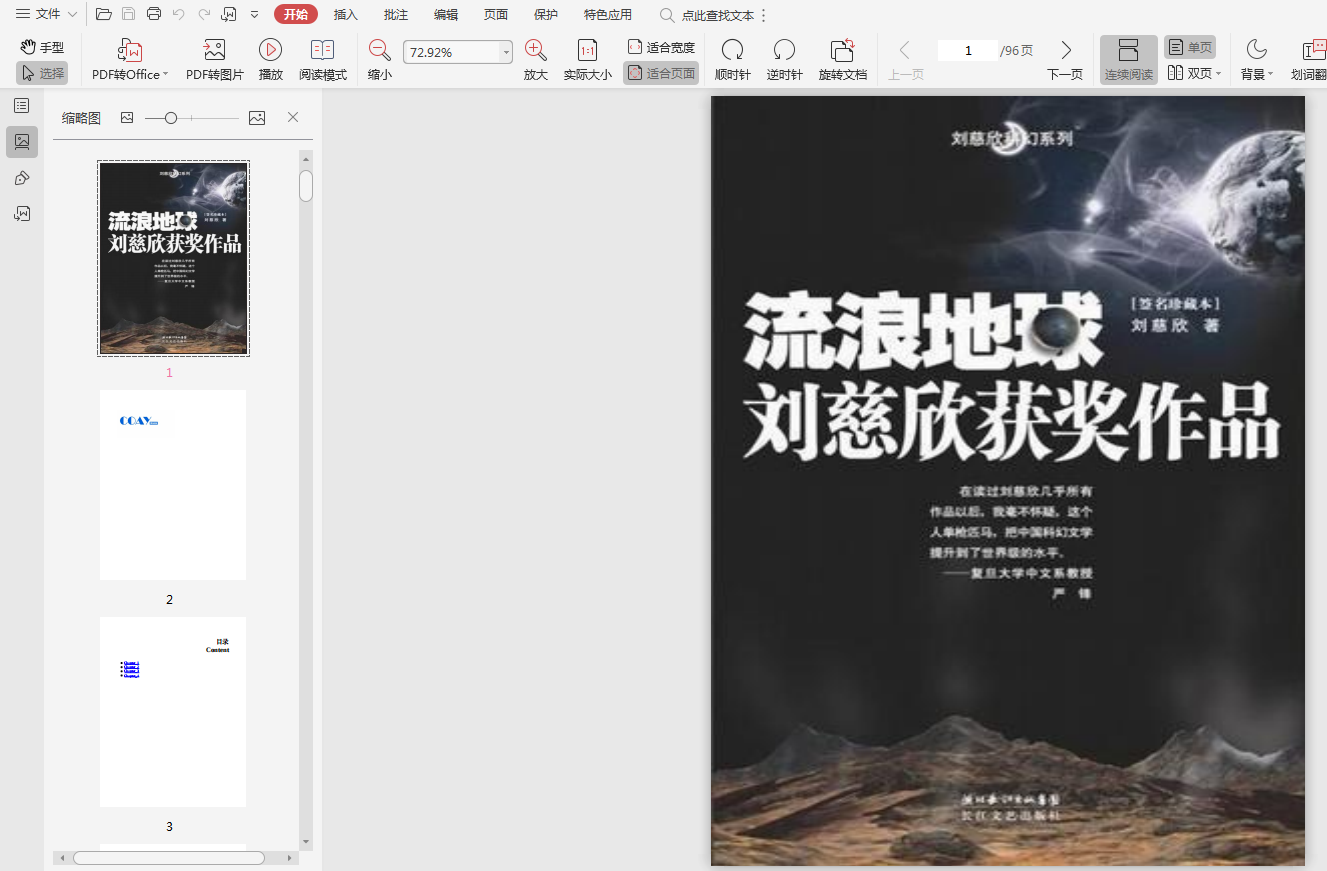Rotate page counterclockwise with 逆时针
The height and width of the screenshot is (871, 1327).
784,51
